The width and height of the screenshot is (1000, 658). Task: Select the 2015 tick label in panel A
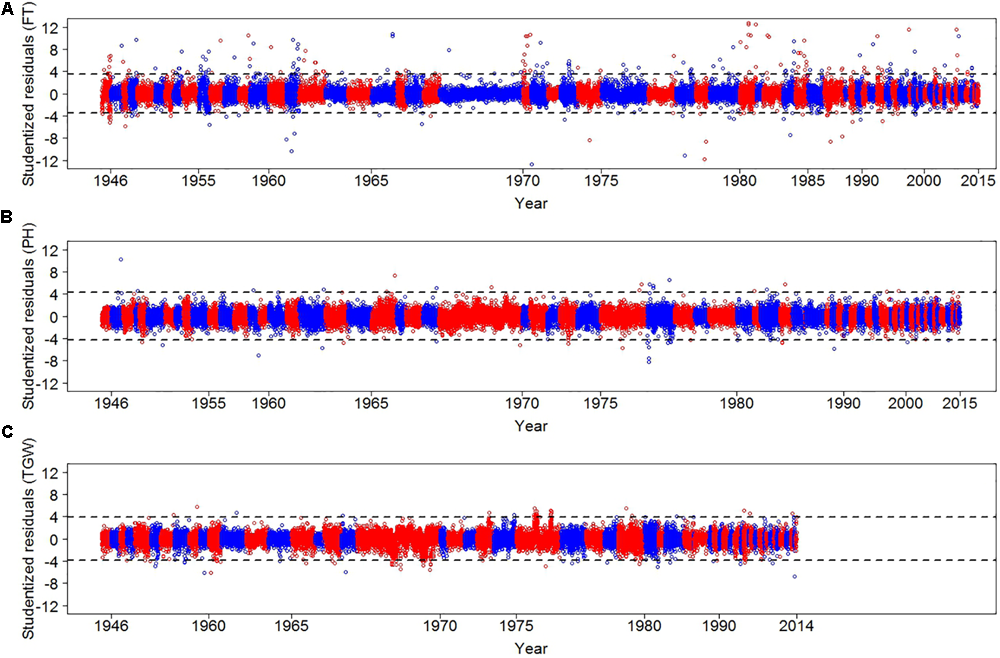coord(977,180)
